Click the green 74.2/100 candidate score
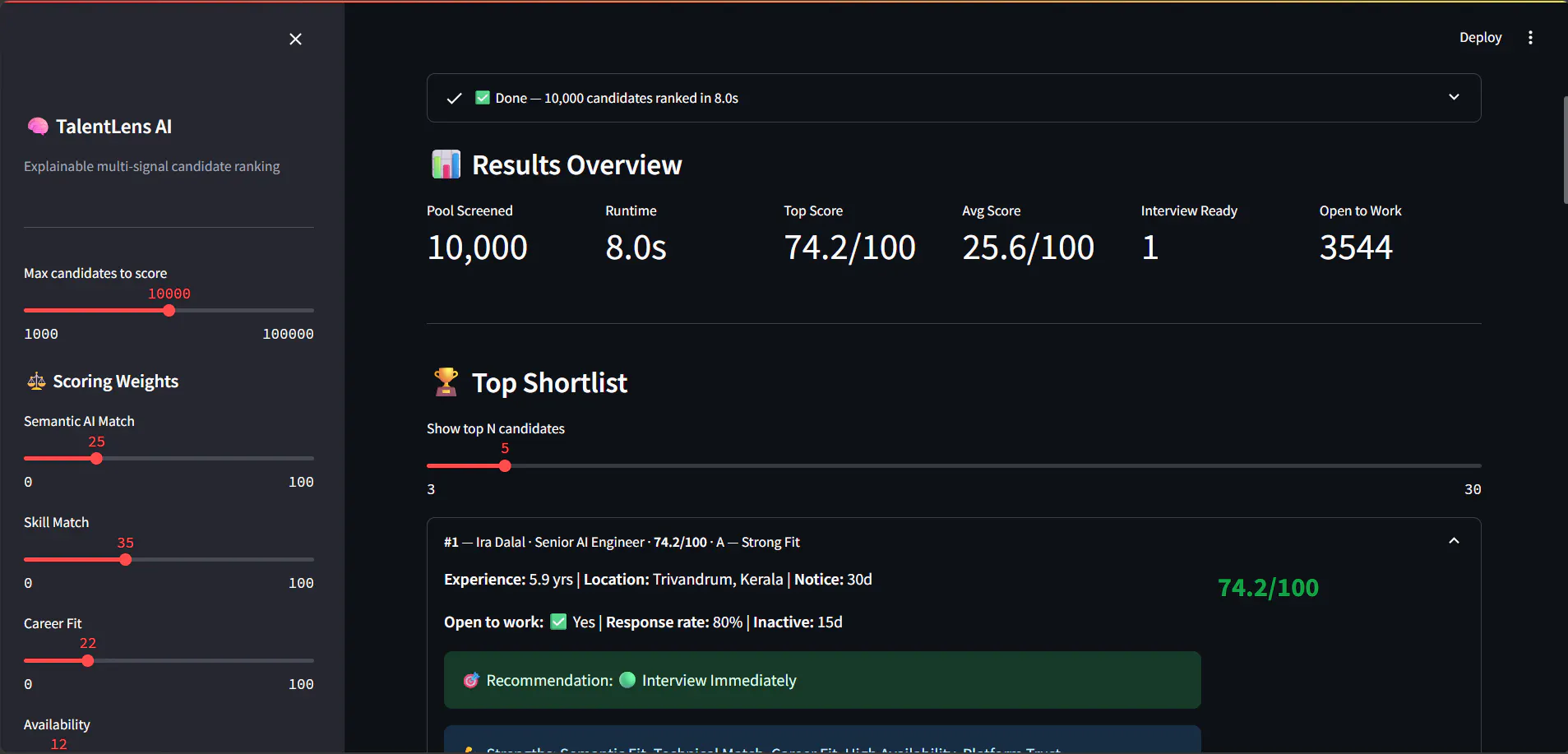 (x=1268, y=588)
